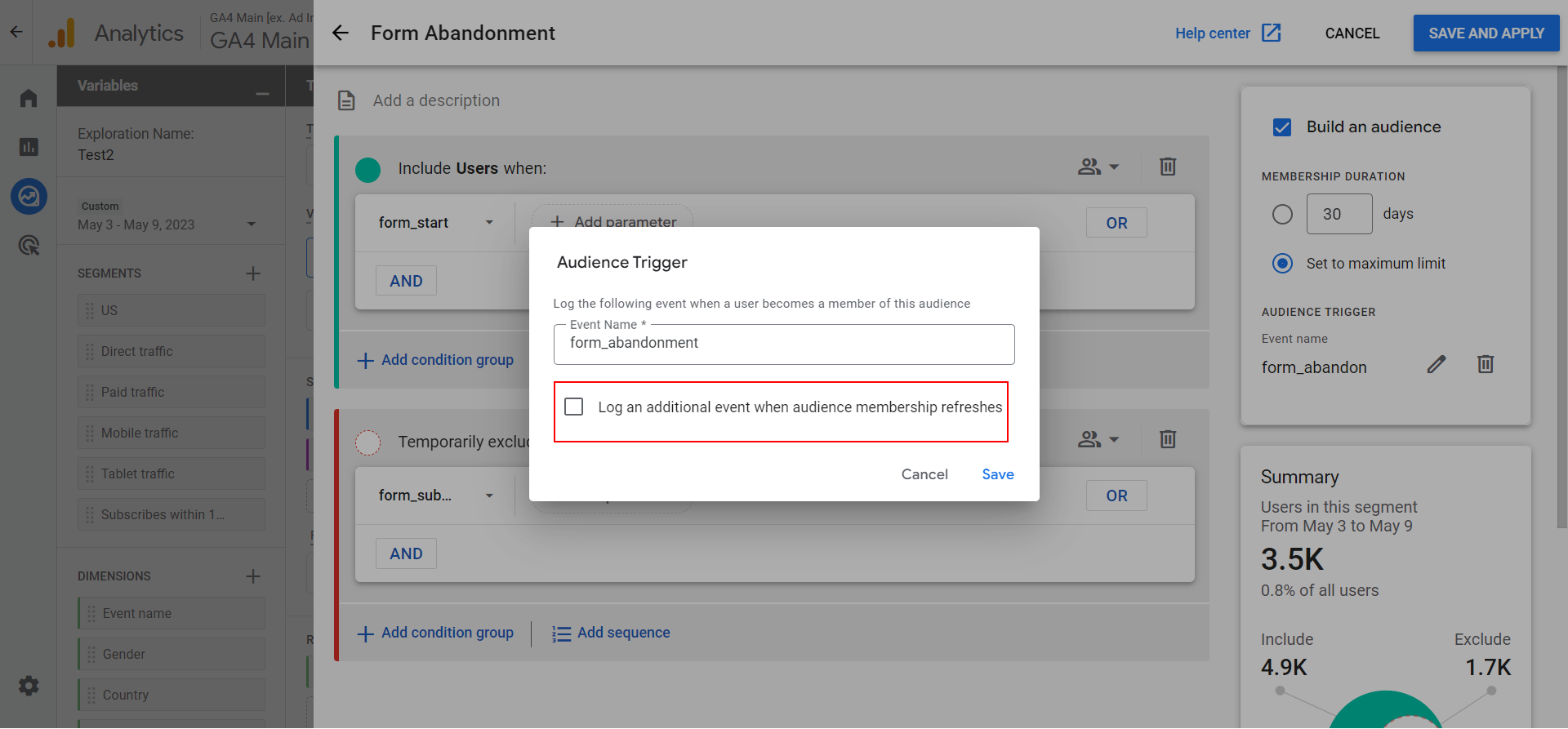Choose Set to maximum limit option
1568x729 pixels.
click(x=1282, y=264)
